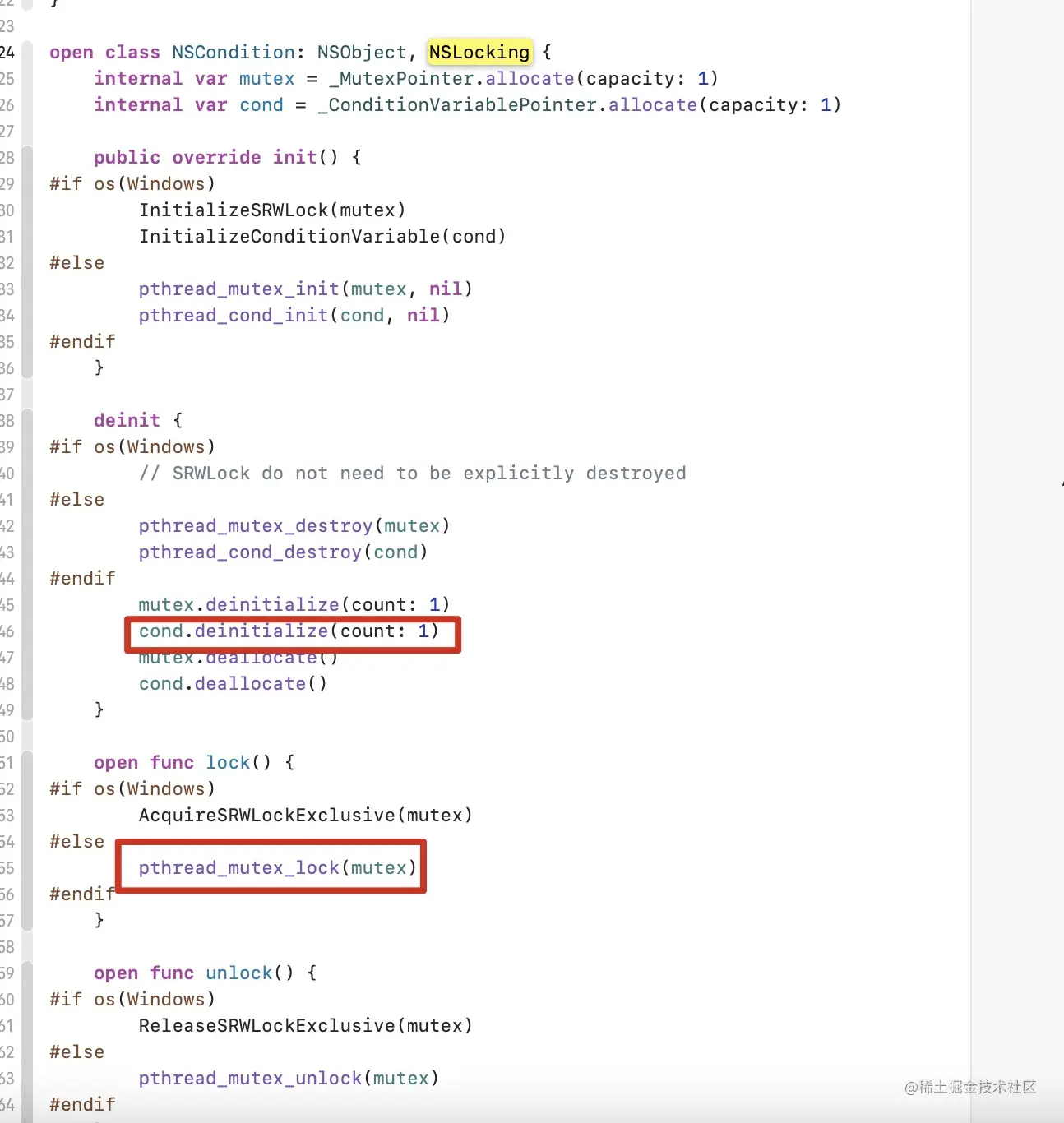Select the highlighted NSLocking keyword
The width and height of the screenshot is (1064, 1123).
[x=479, y=52]
